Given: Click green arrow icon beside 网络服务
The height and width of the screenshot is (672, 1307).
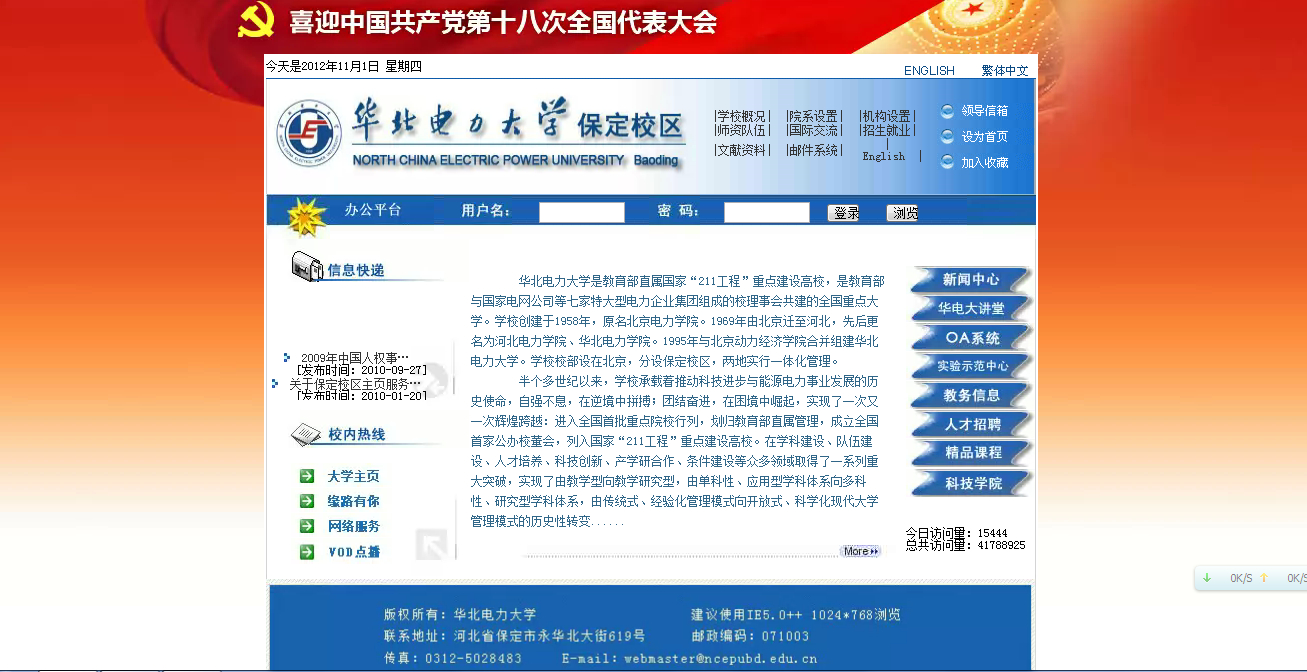Looking at the screenshot, I should pyautogui.click(x=307, y=526).
